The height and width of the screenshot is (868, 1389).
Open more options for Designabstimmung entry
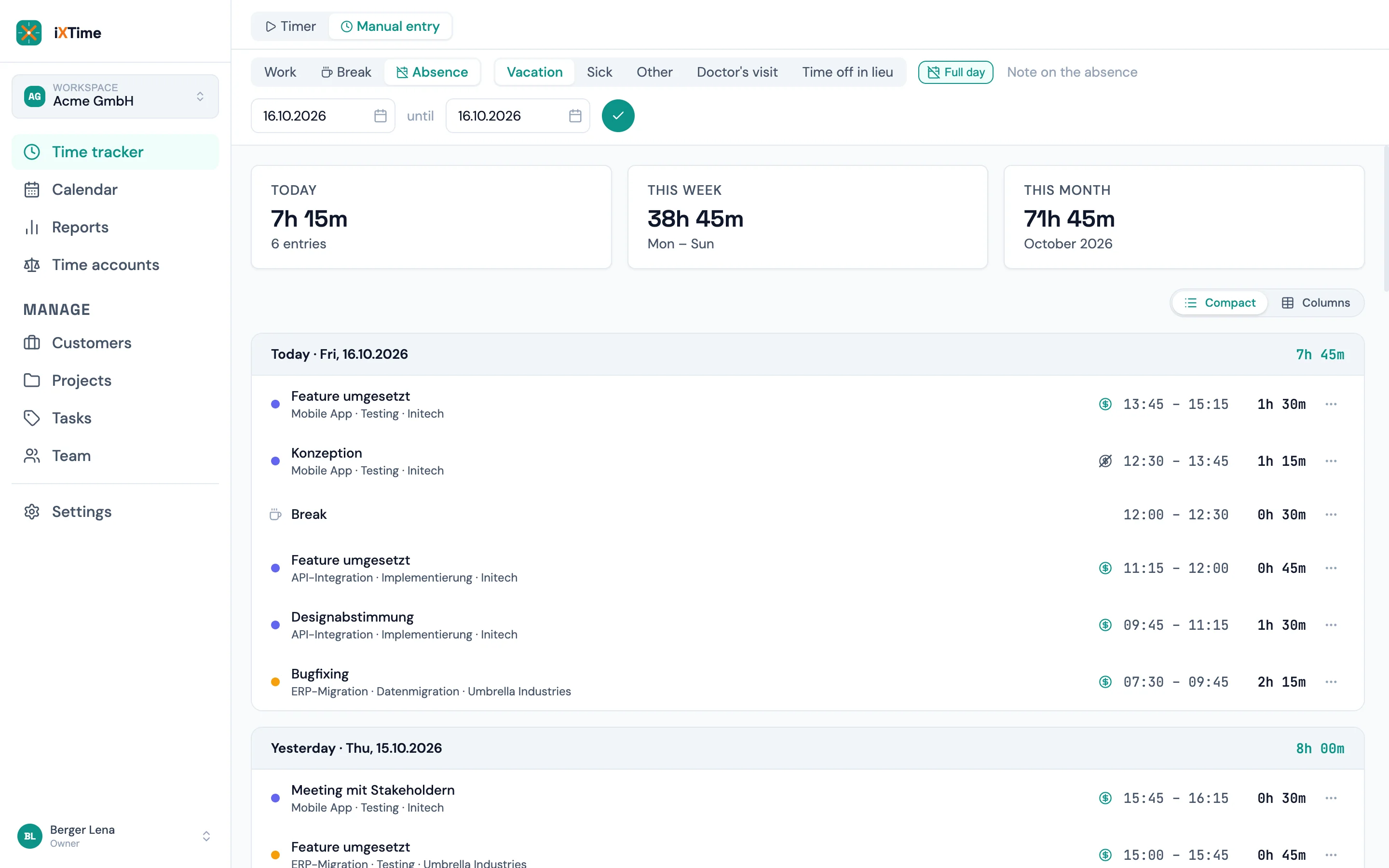[1331, 625]
